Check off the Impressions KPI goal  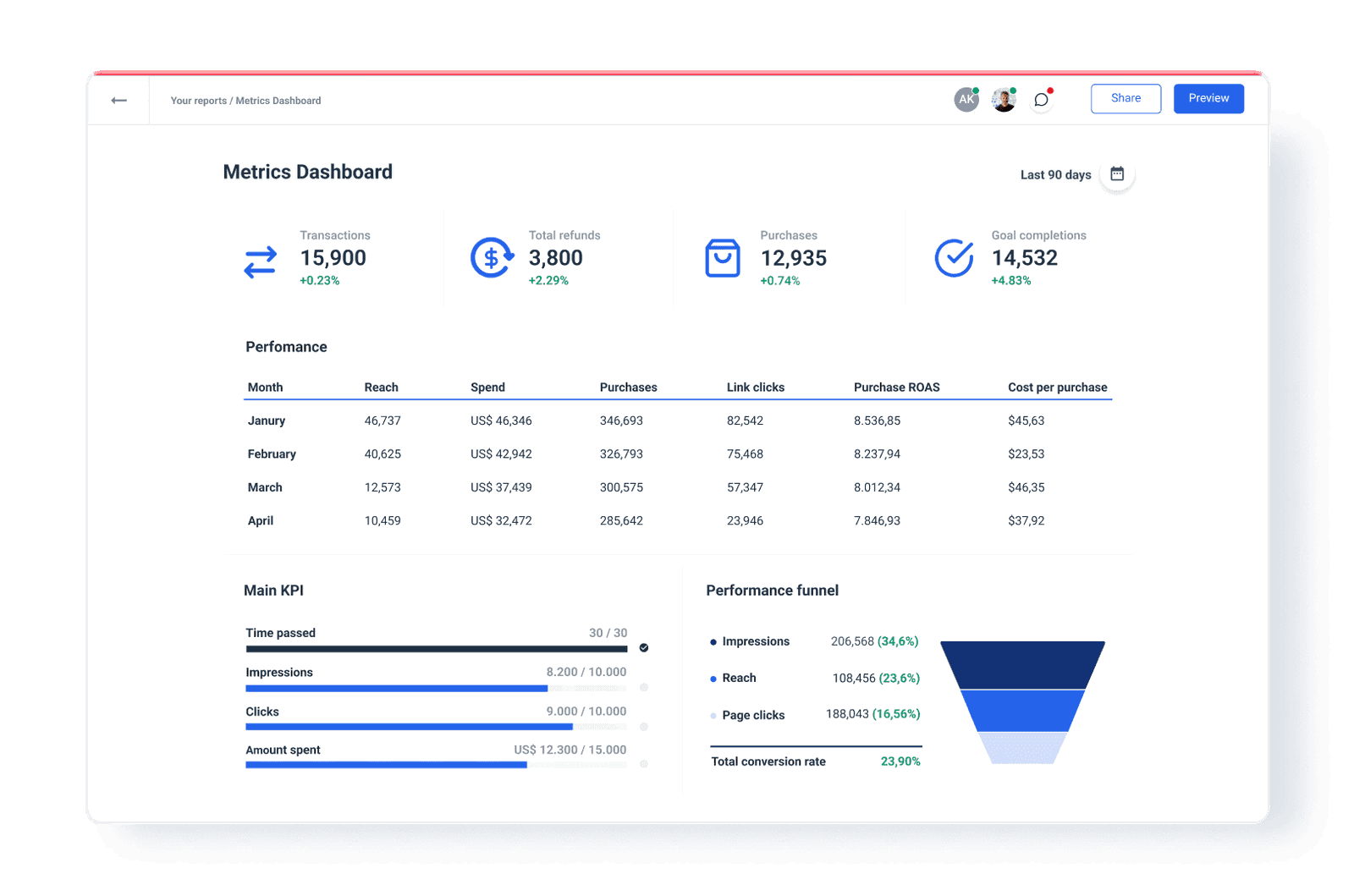(x=644, y=688)
